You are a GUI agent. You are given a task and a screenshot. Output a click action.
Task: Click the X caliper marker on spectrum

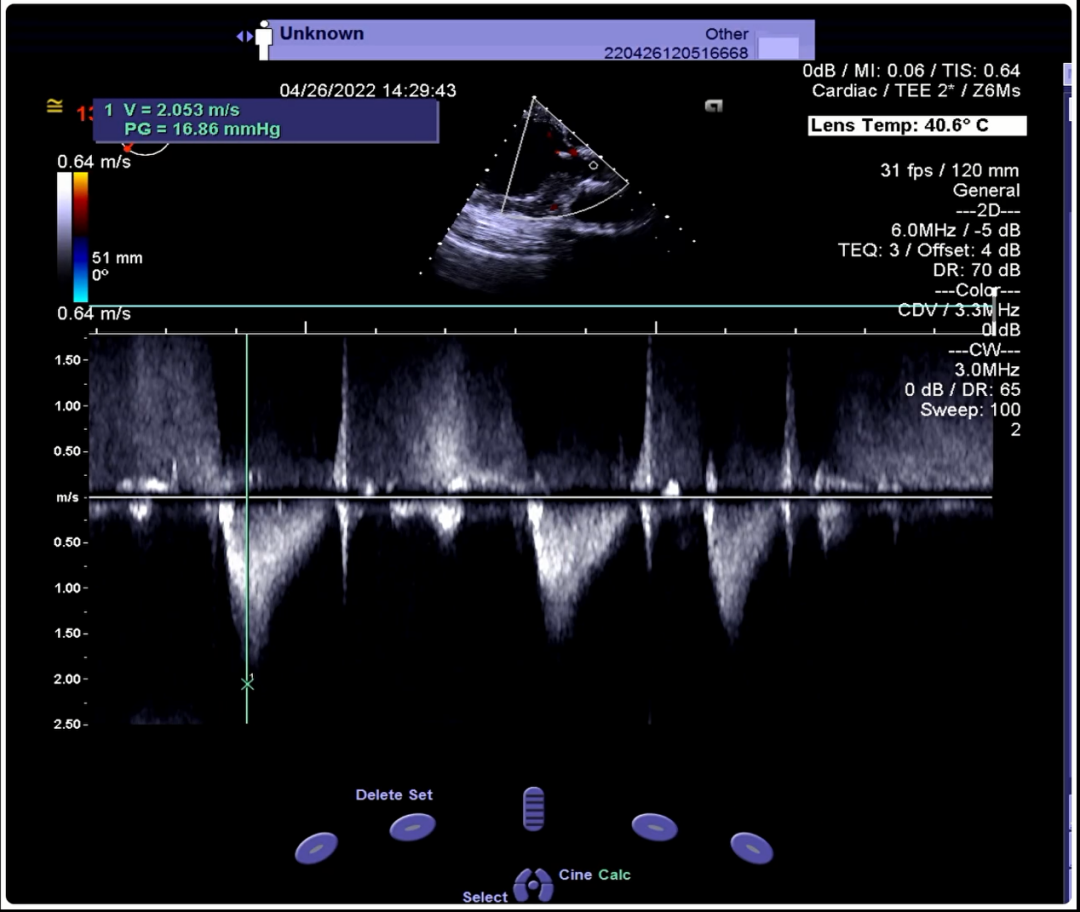[x=247, y=684]
